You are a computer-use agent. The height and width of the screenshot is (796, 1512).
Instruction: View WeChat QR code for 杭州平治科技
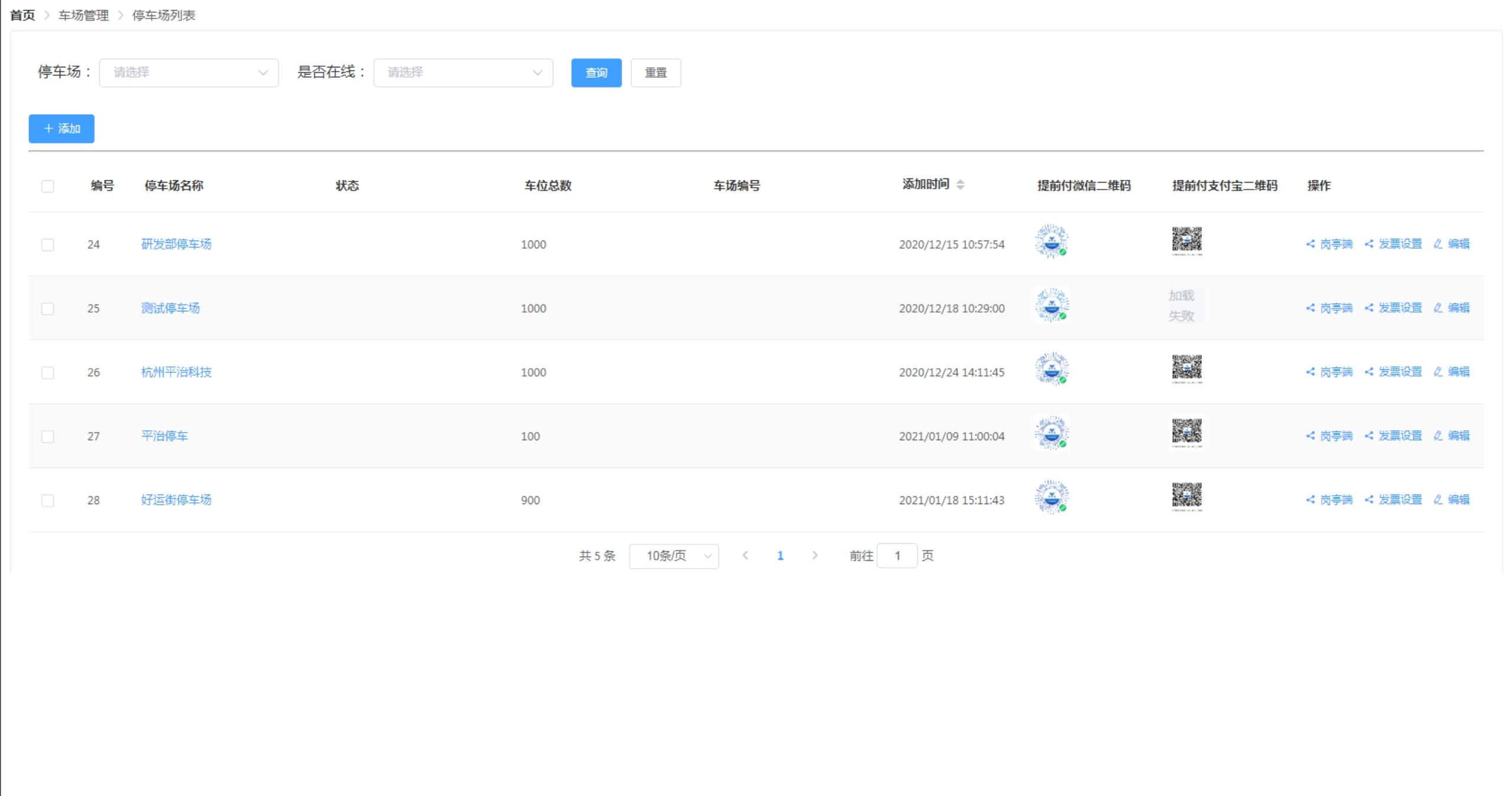tap(1052, 369)
